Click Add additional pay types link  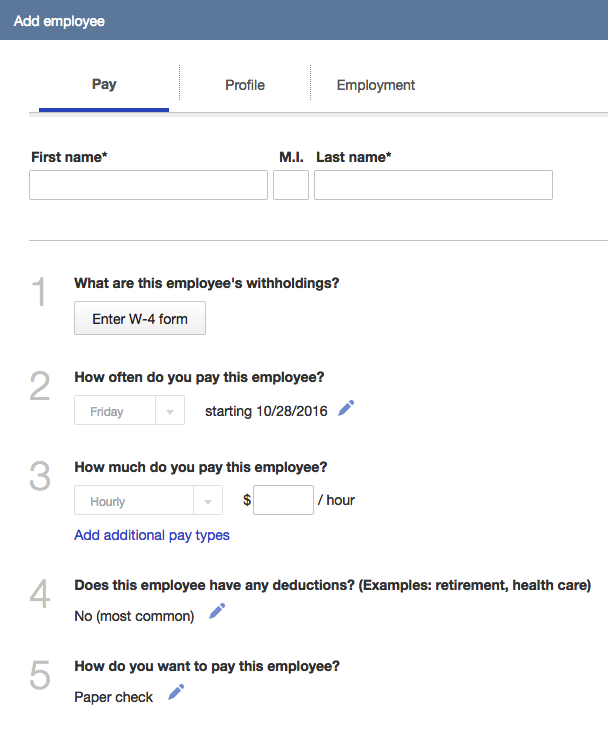pos(152,535)
